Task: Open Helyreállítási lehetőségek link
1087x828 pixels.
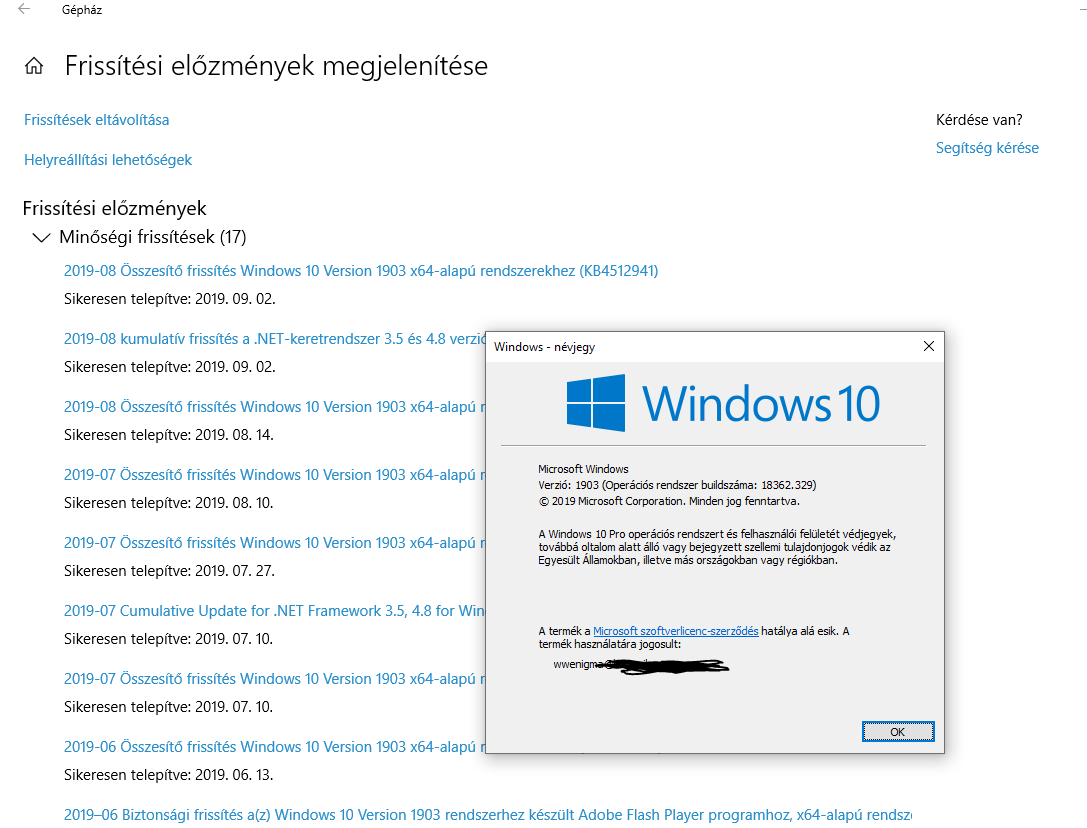Action: coord(107,160)
